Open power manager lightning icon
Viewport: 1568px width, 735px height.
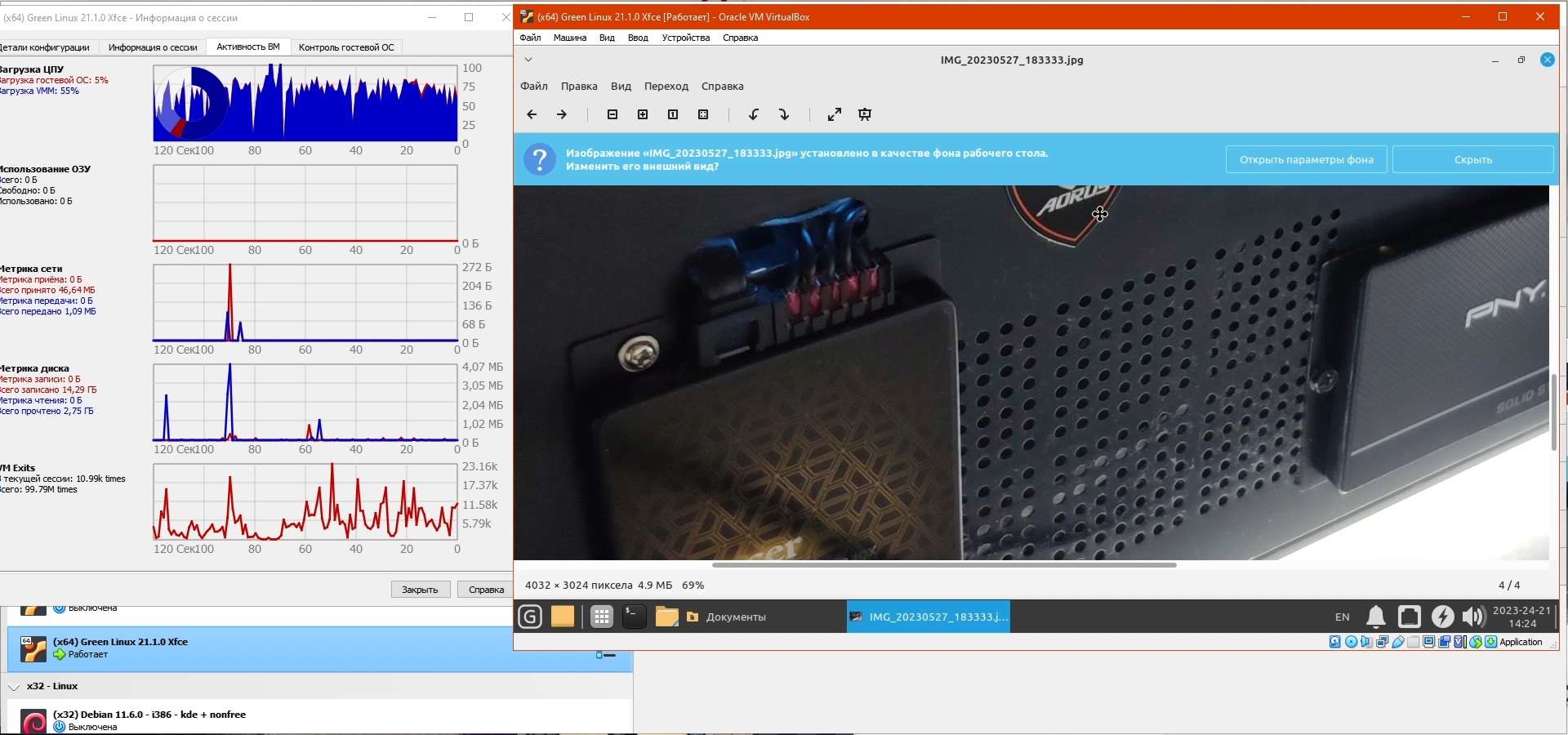(1443, 617)
